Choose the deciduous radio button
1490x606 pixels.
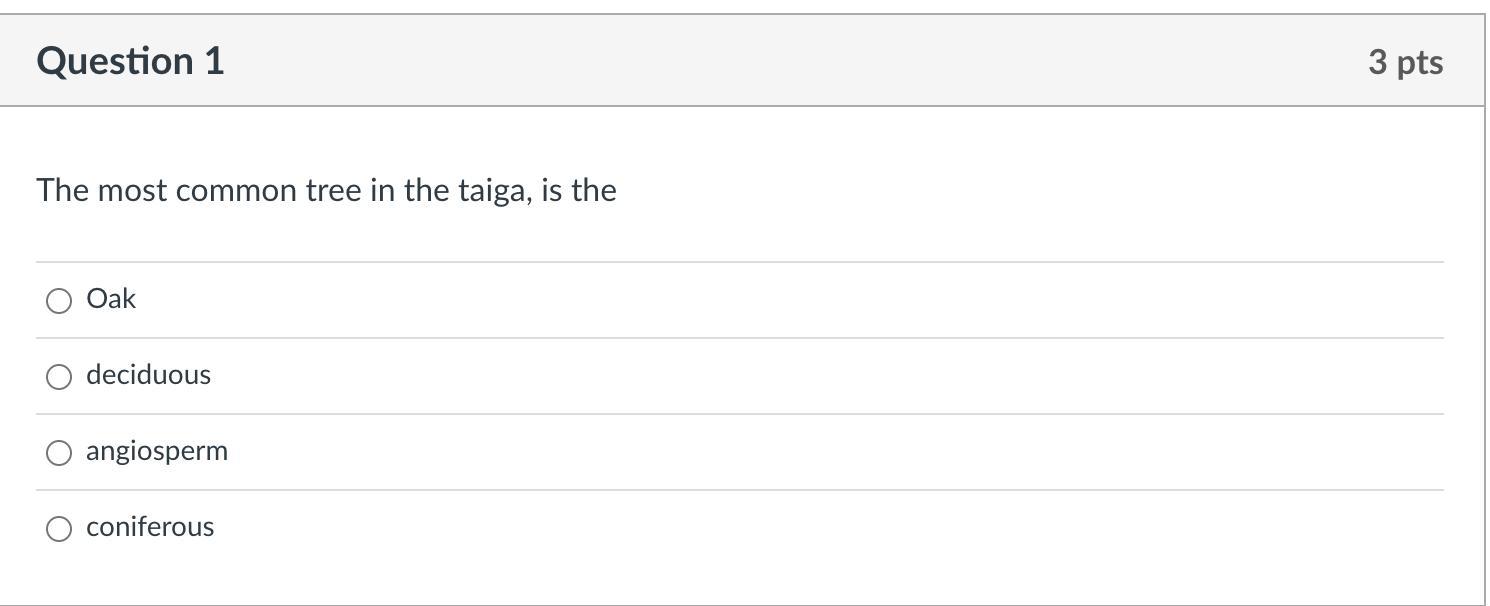(59, 376)
